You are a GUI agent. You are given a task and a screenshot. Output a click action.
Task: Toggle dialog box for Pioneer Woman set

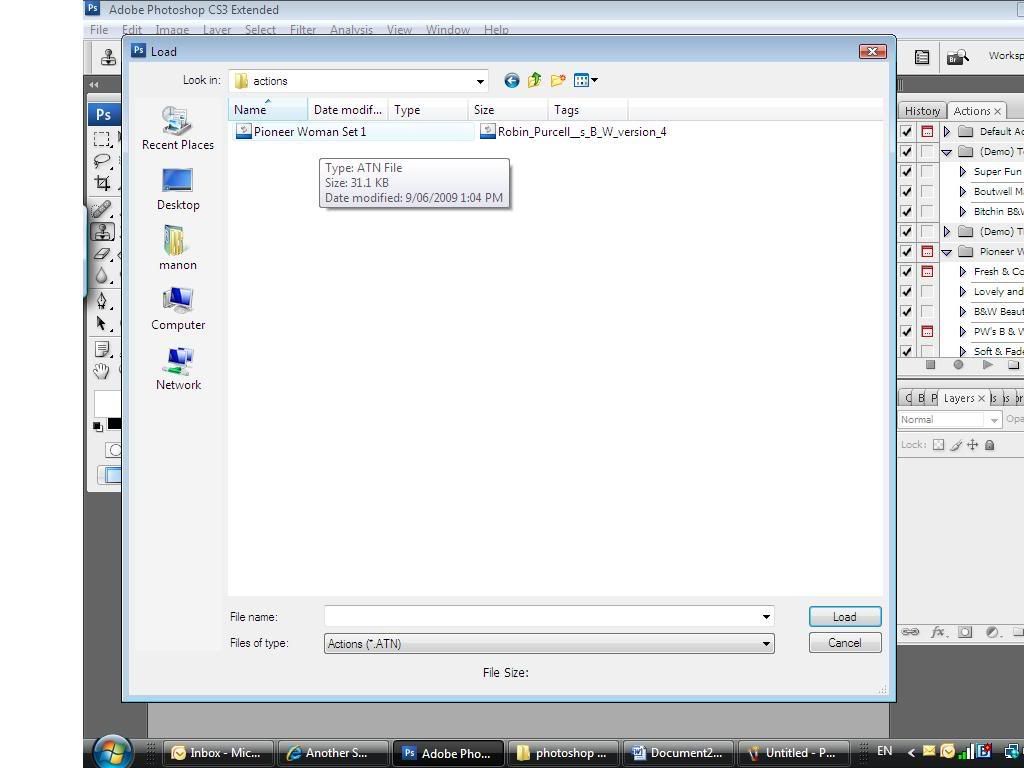tap(927, 252)
